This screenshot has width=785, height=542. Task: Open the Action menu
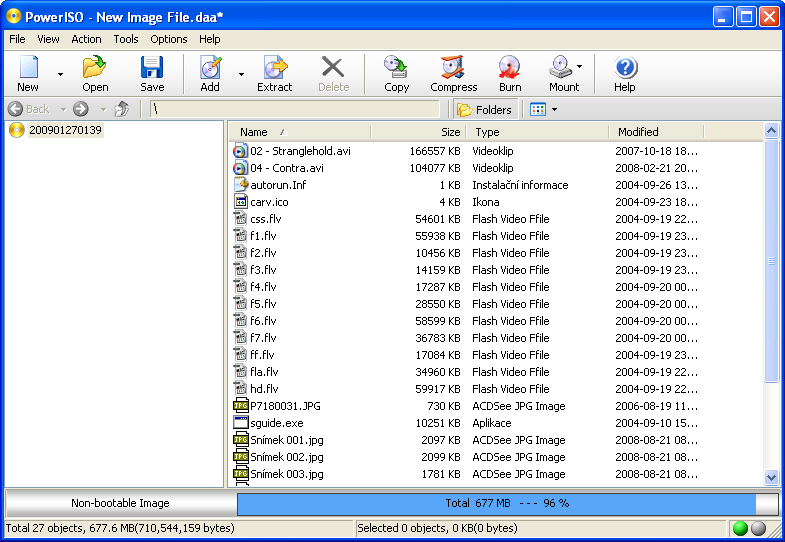click(86, 39)
